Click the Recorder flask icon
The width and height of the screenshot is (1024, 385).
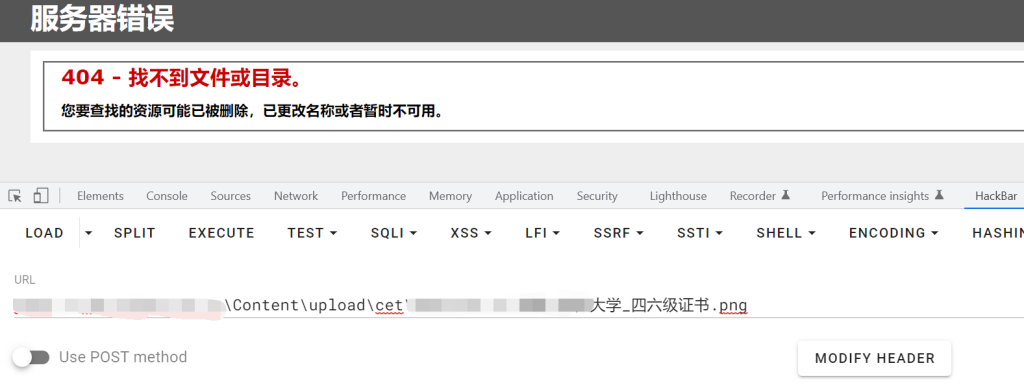click(x=786, y=195)
